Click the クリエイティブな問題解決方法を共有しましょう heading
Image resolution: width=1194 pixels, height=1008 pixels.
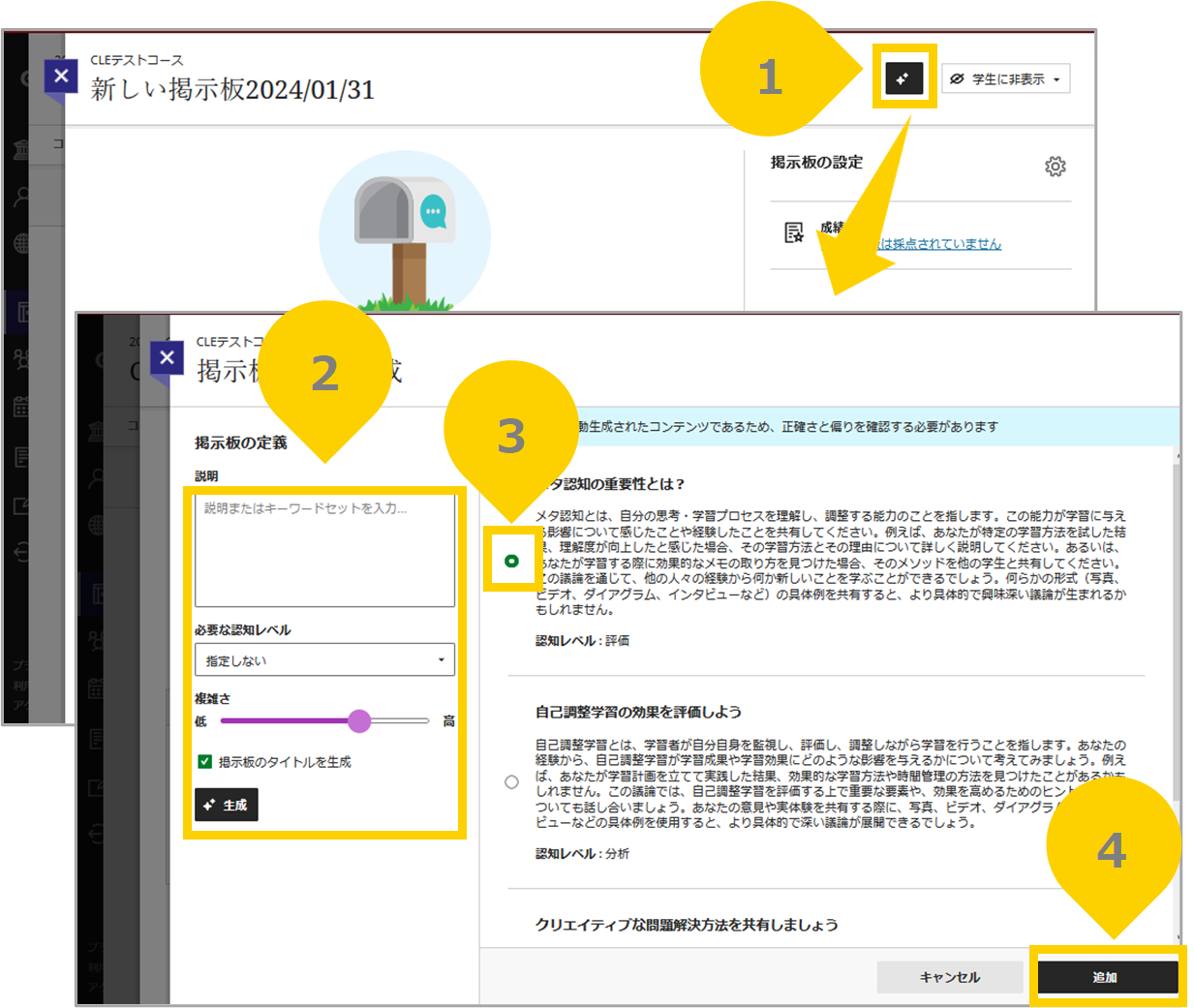[x=687, y=925]
